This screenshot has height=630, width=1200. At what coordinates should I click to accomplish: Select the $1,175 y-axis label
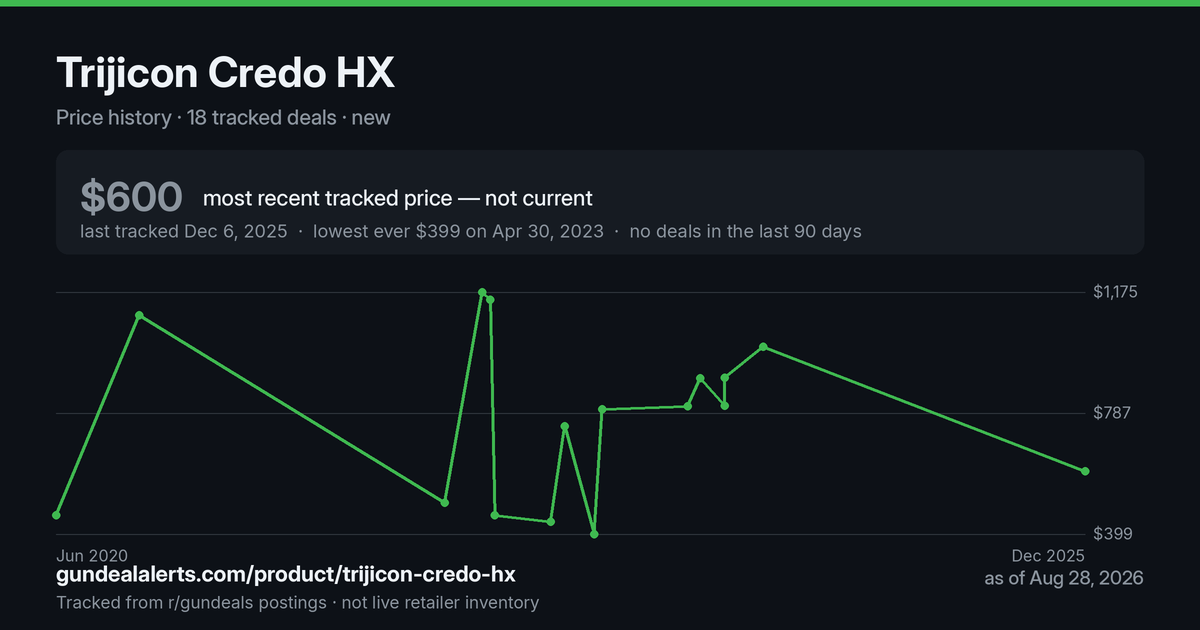pyautogui.click(x=1115, y=292)
